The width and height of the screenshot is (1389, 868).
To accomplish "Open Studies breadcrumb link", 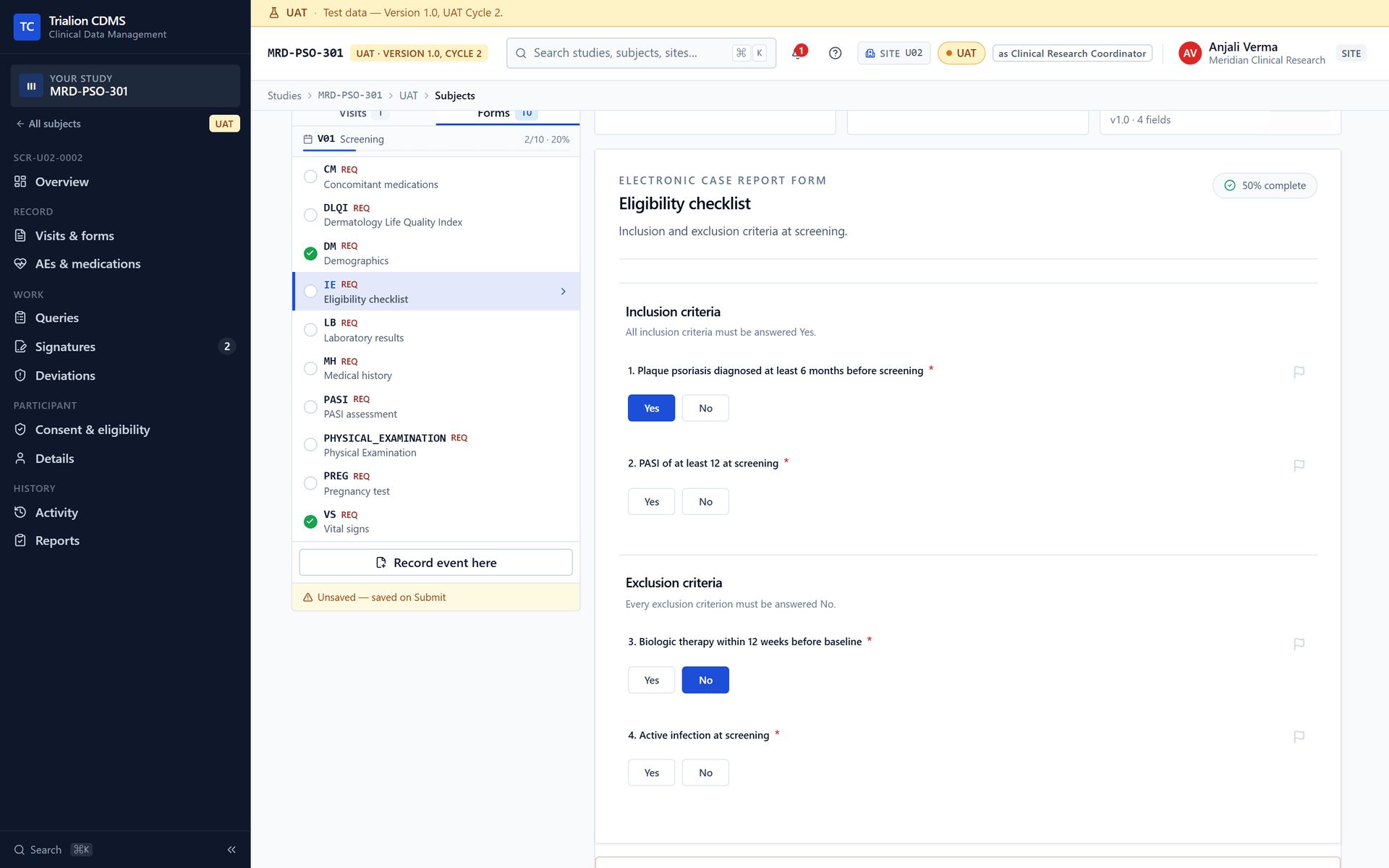I will [284, 95].
